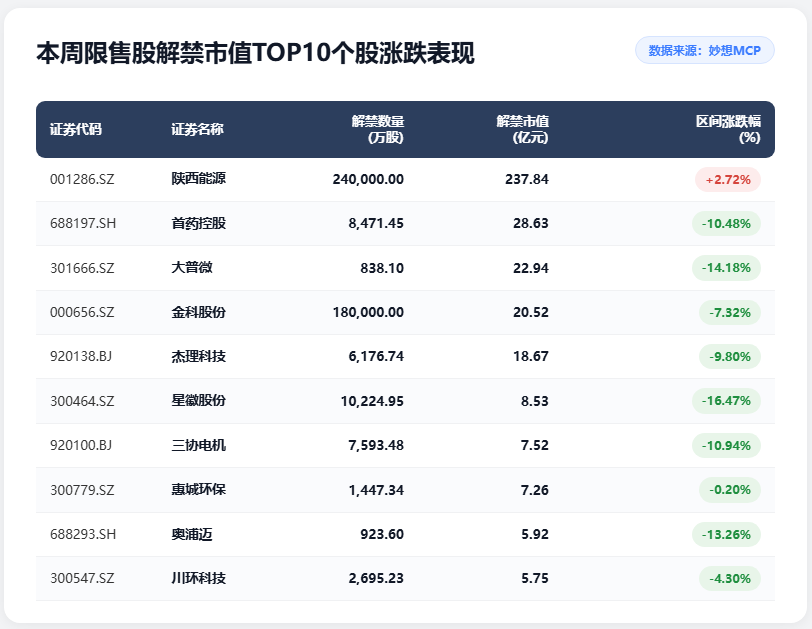Click the 数据来源：妙想MCP badge
The image size is (812, 629).
click(705, 50)
